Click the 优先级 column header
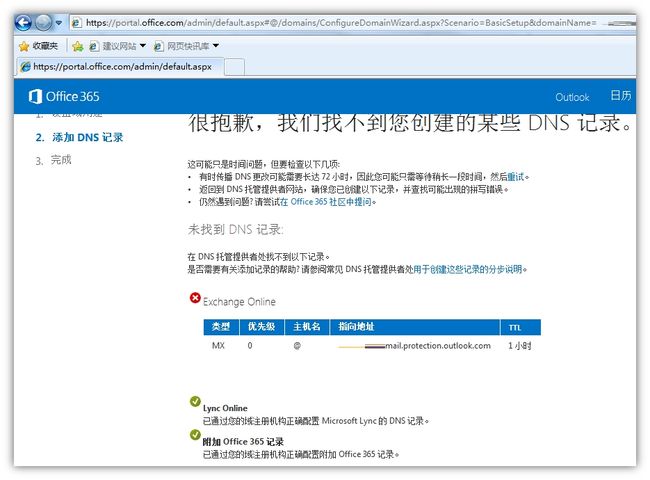 point(262,327)
